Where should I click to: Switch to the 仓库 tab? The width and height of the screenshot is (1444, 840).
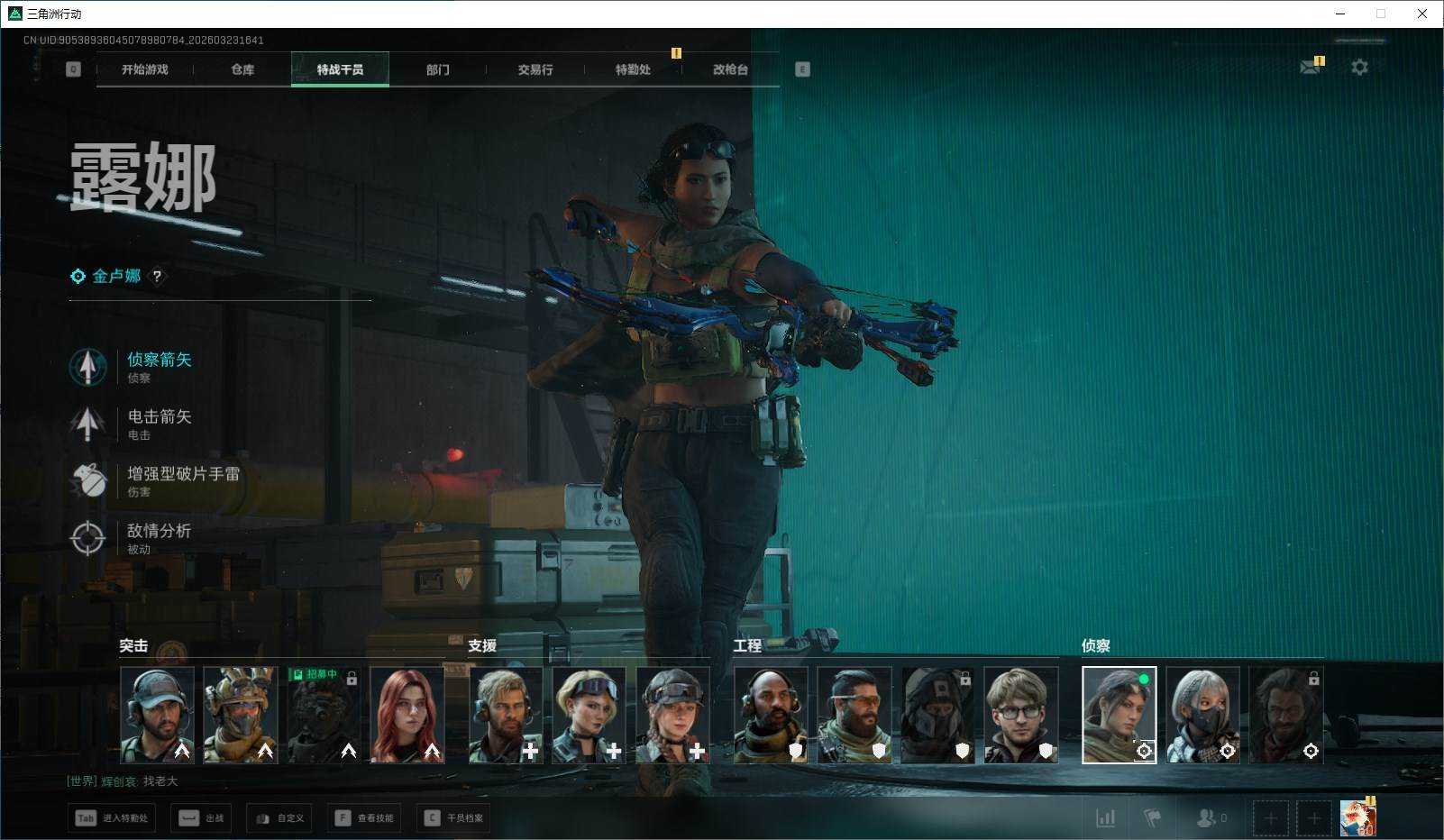click(x=242, y=69)
